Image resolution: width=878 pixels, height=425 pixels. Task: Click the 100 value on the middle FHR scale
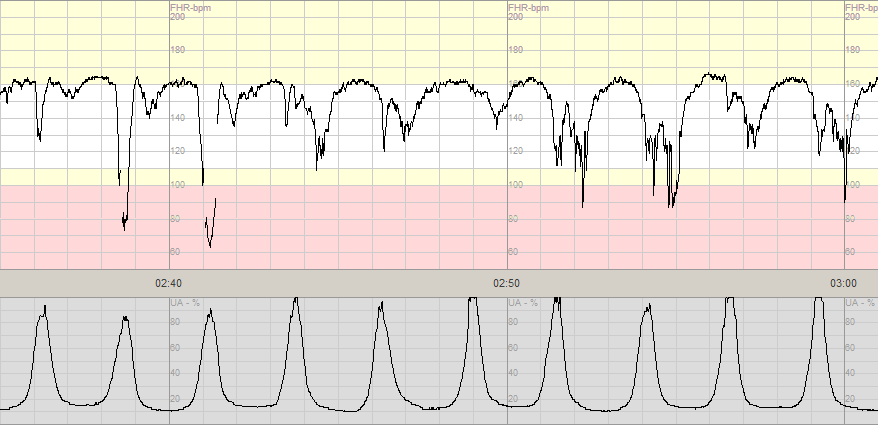(516, 185)
